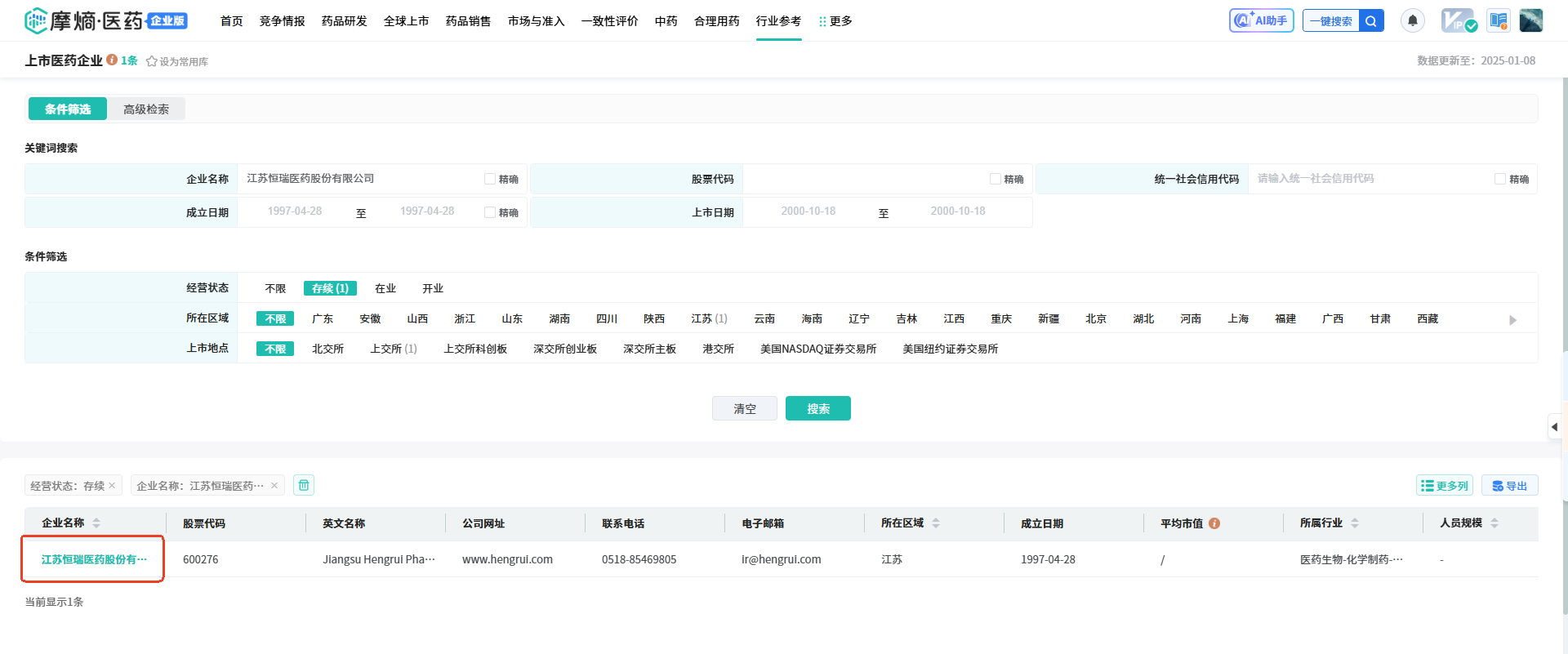Open the AI助手 assistant
This screenshot has width=1568, height=654.
pos(1261,20)
